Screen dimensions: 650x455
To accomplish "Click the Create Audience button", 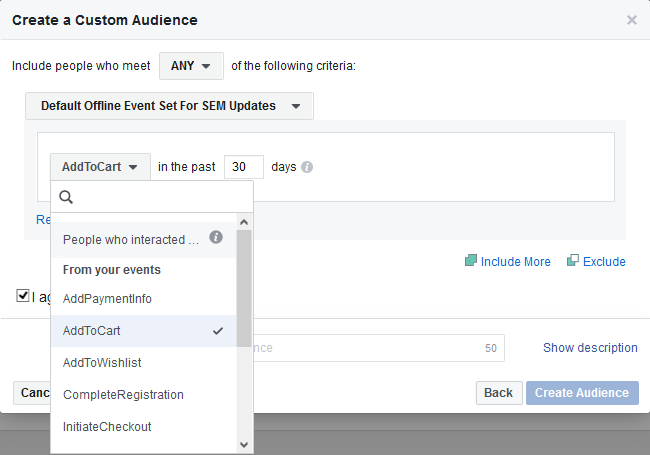I will pyautogui.click(x=581, y=393).
